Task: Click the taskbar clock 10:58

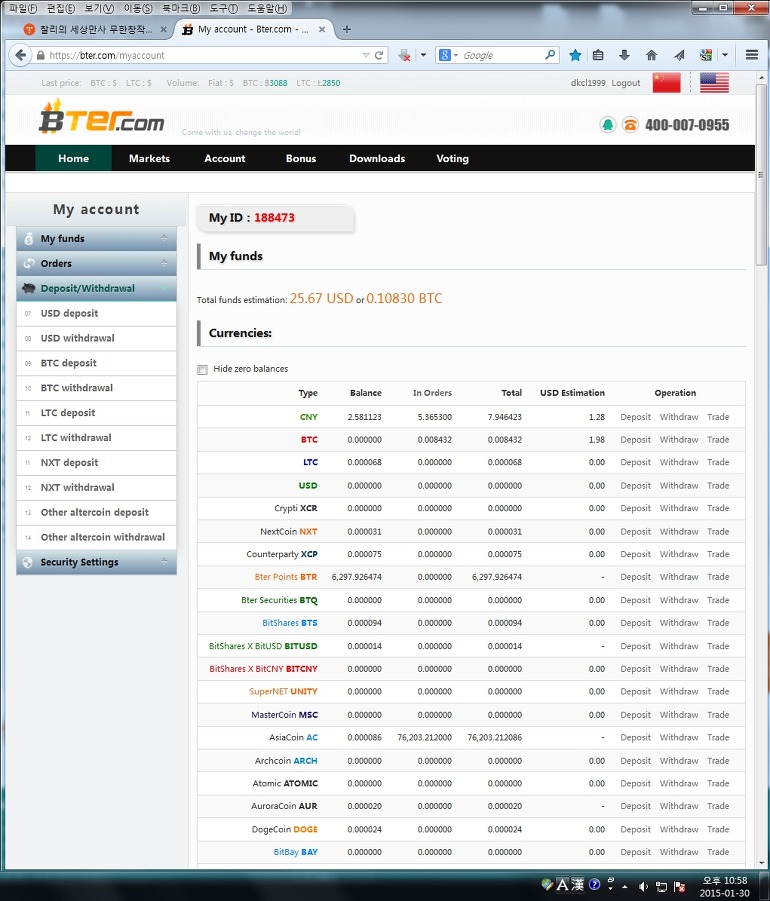Action: (725, 881)
